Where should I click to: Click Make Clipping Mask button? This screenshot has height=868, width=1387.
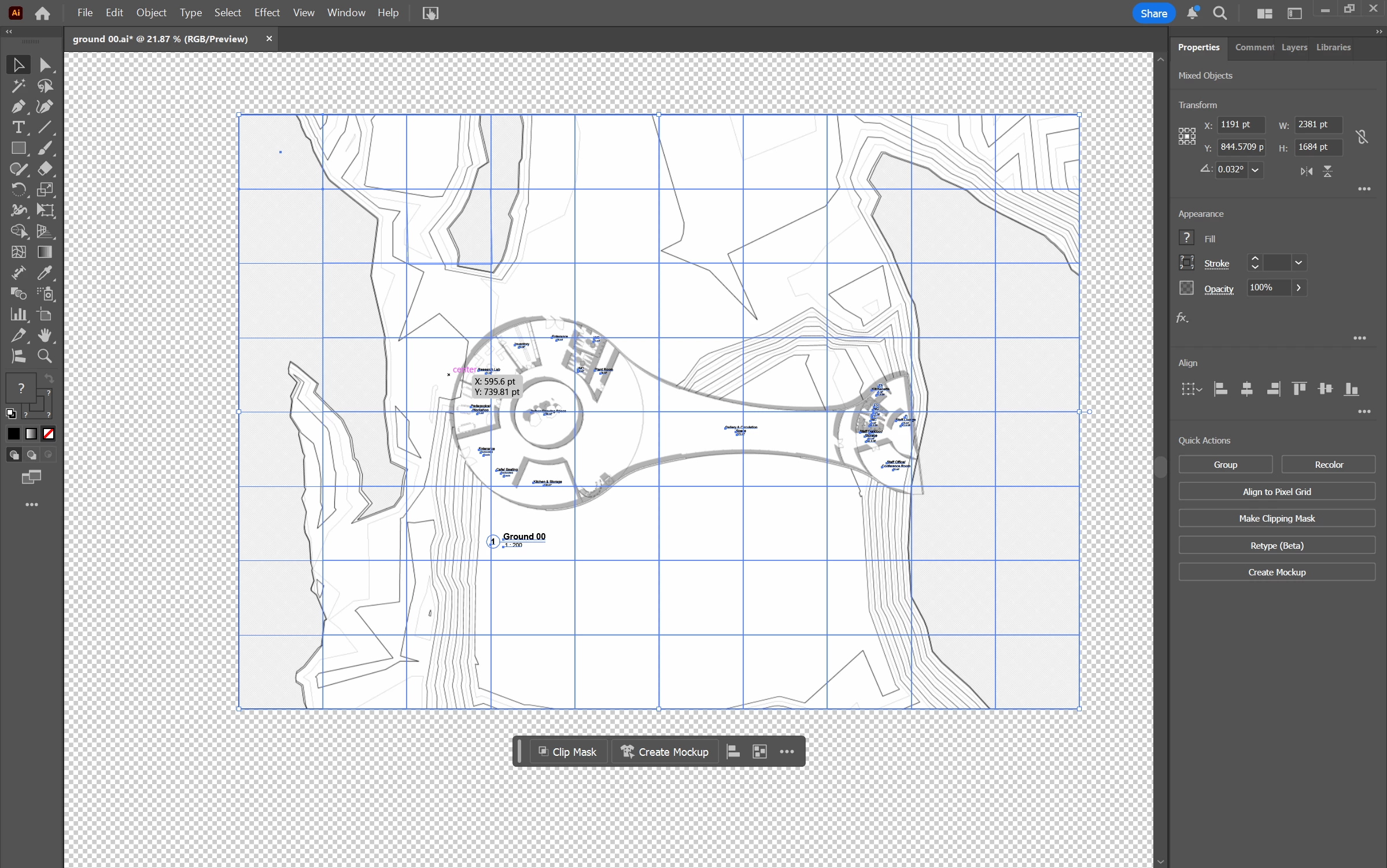click(1277, 519)
